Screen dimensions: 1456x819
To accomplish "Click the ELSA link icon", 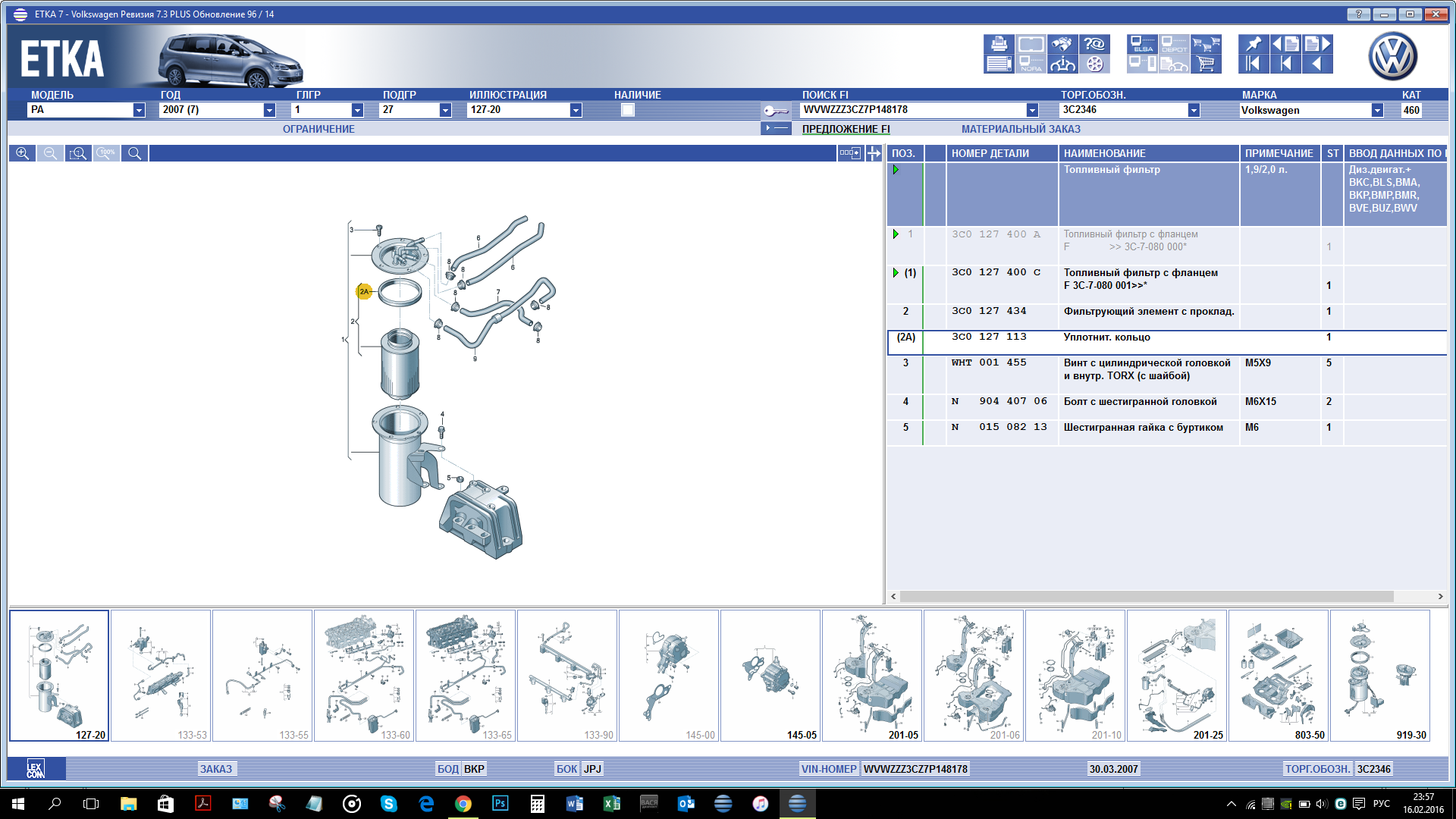I will click(1142, 45).
